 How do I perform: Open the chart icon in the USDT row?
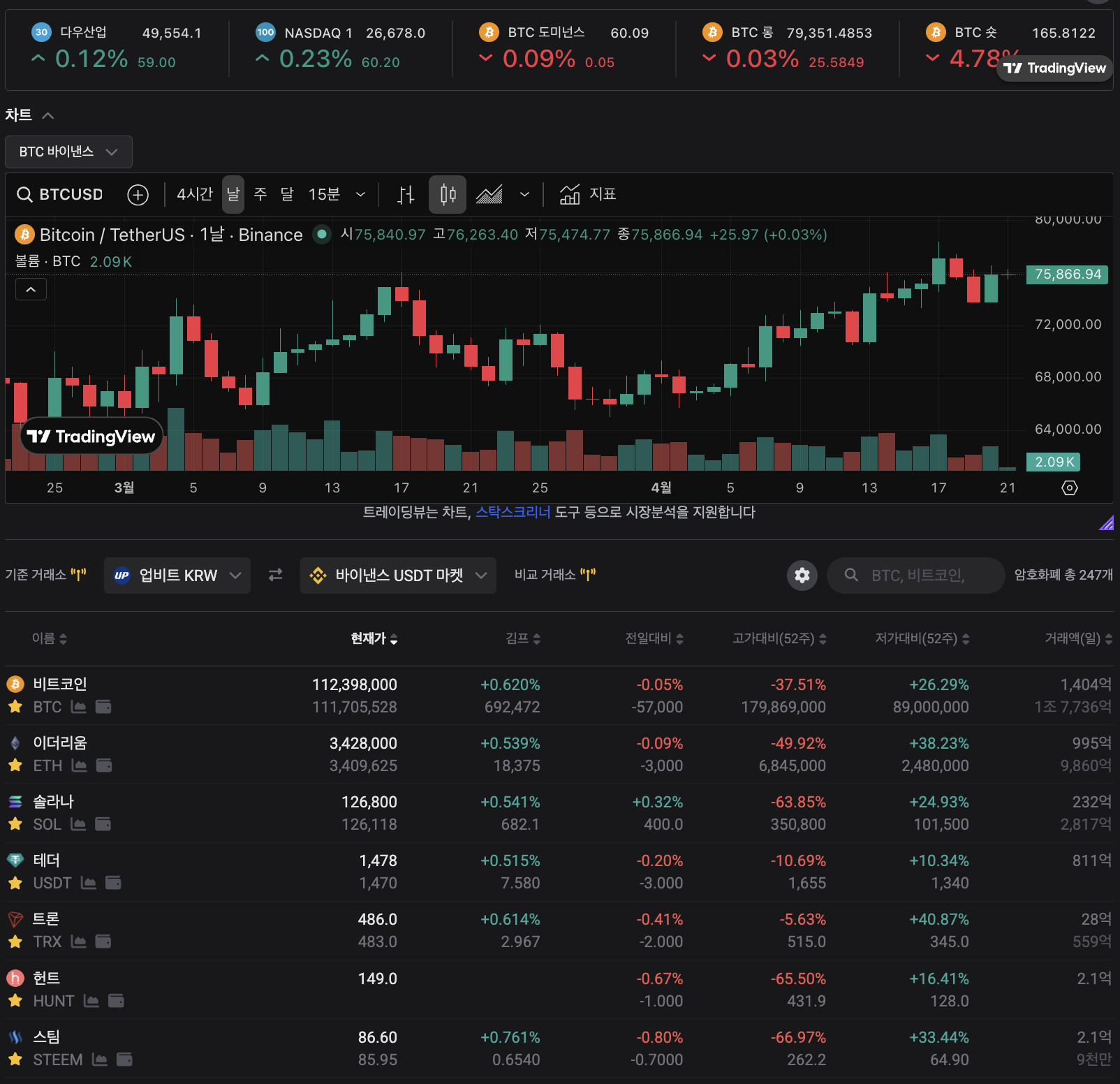tap(89, 883)
